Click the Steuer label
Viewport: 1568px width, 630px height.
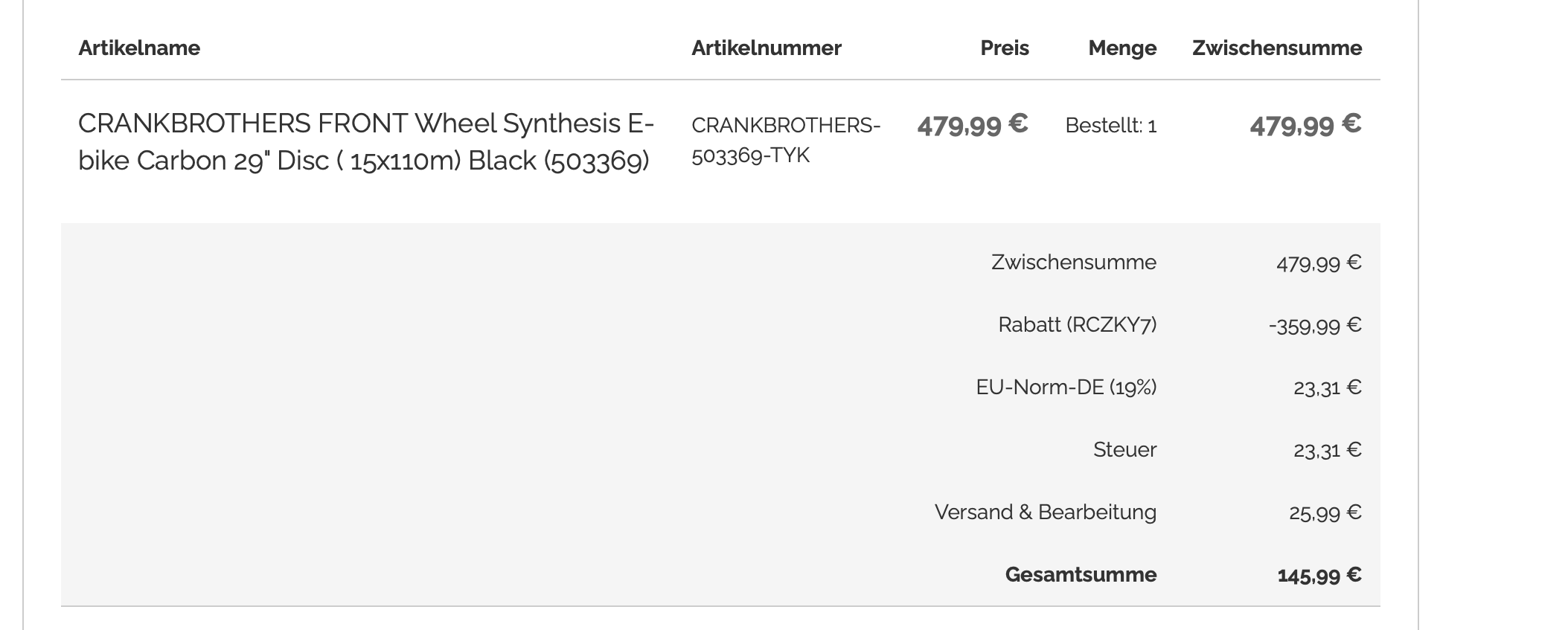click(x=1124, y=450)
